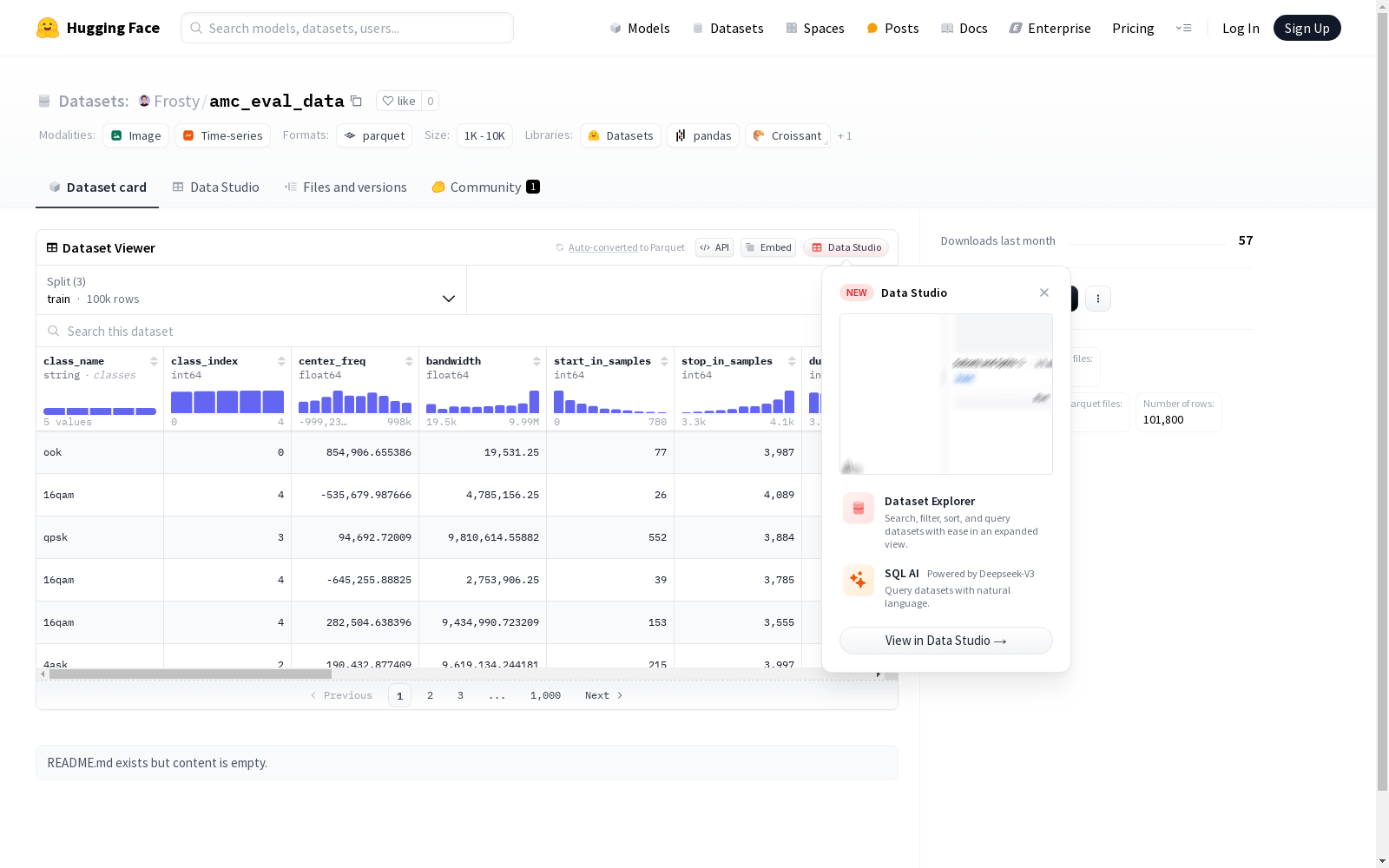The width and height of the screenshot is (1389, 868).
Task: Open the Posts page
Action: tap(893, 28)
